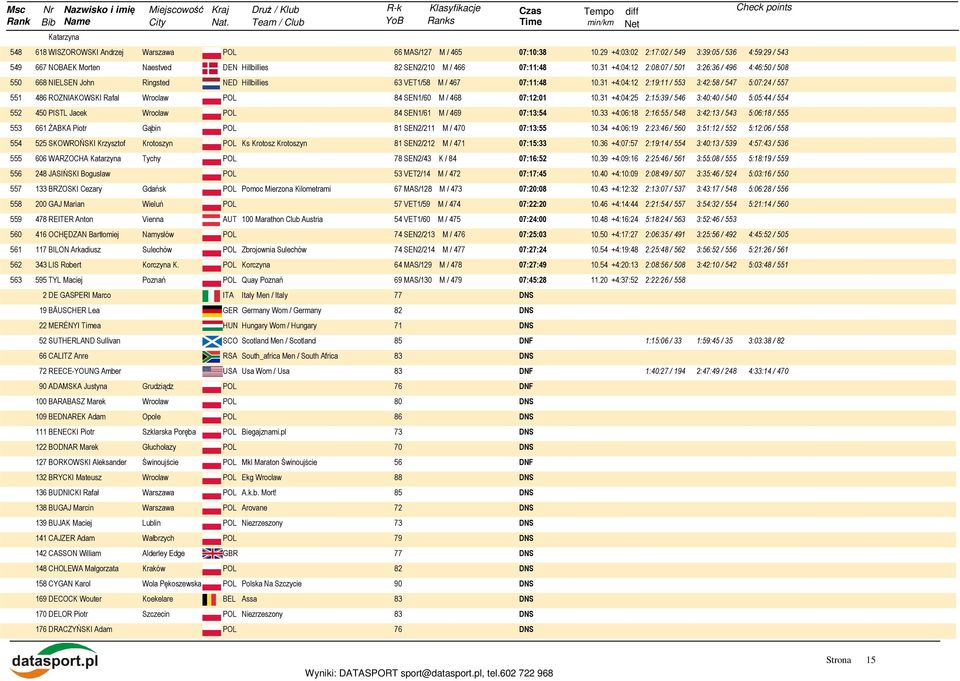Click the British flag beside CASSON William
This screenshot has height=681, width=960.
click(x=212, y=554)
